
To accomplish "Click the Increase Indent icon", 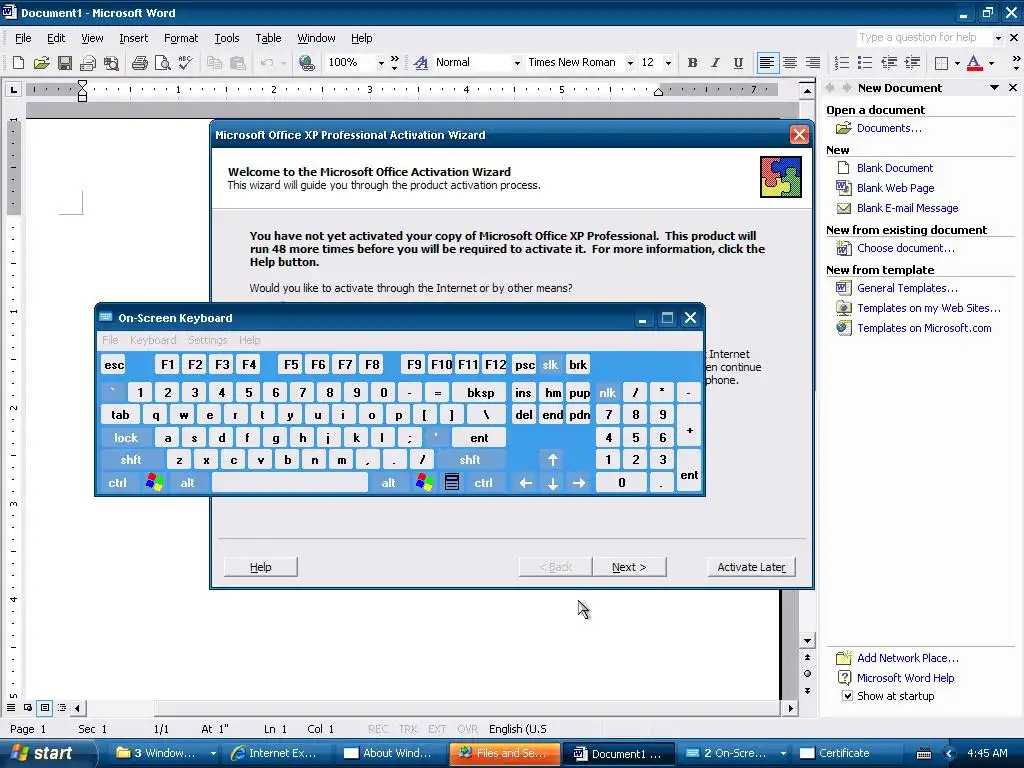I will click(912, 63).
